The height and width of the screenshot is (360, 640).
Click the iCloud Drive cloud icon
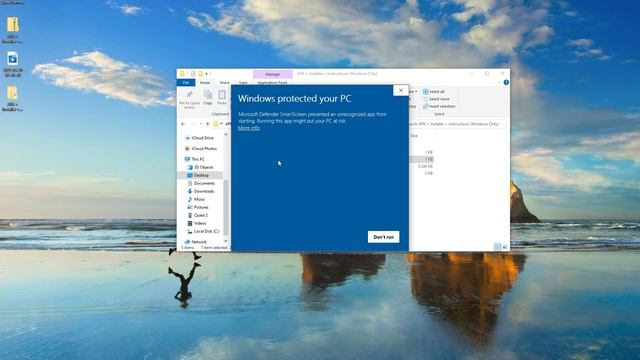tap(187, 138)
